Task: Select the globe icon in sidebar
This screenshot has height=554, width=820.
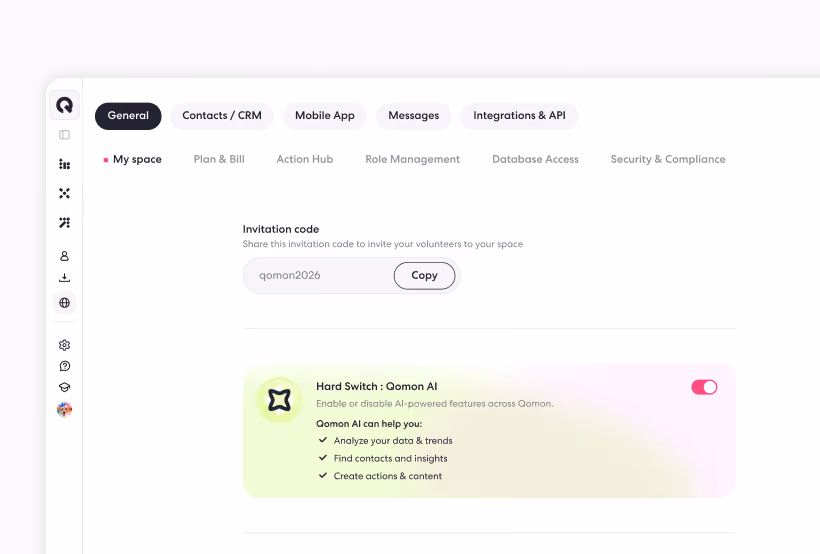Action: [x=64, y=303]
